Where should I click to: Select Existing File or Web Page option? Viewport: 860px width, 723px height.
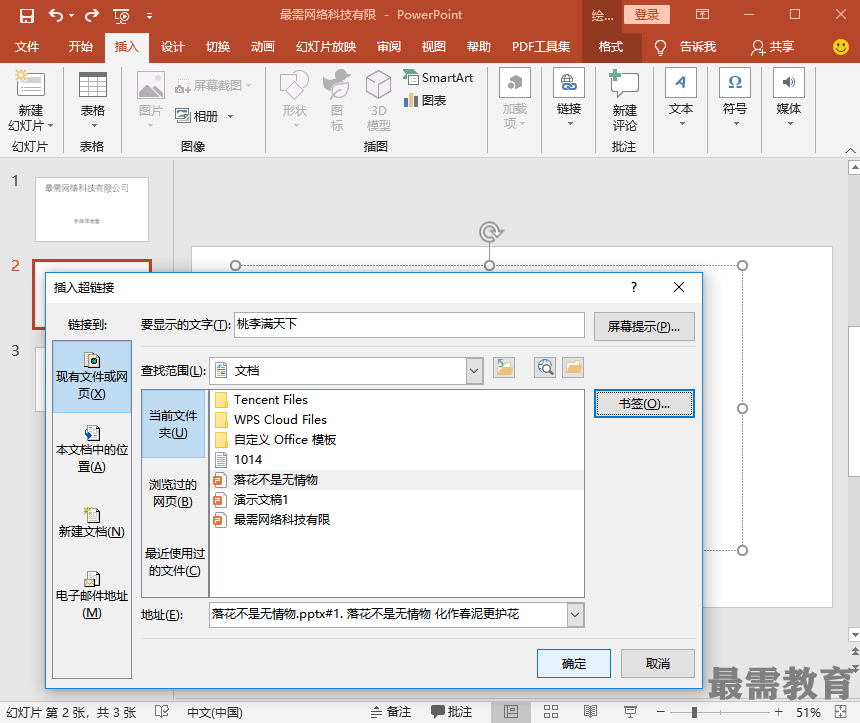point(92,376)
